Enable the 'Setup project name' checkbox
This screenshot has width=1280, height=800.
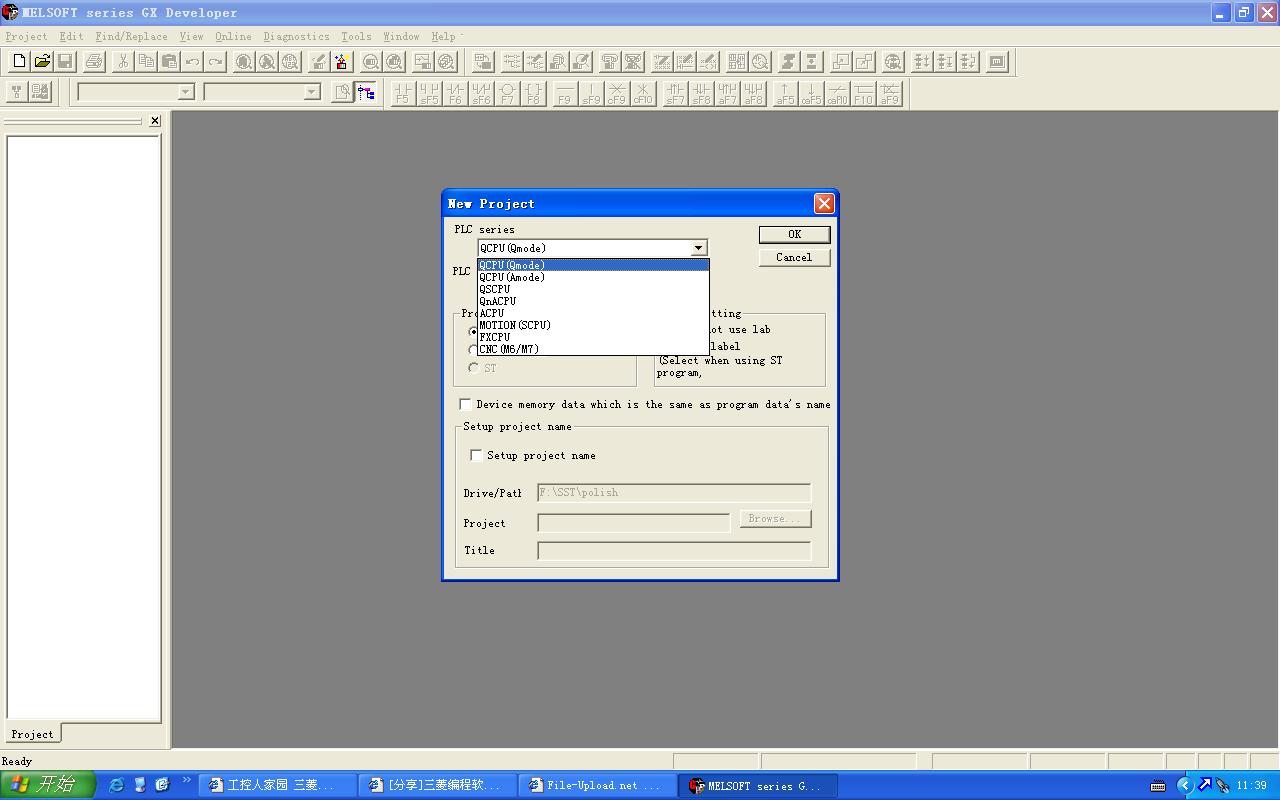point(477,455)
